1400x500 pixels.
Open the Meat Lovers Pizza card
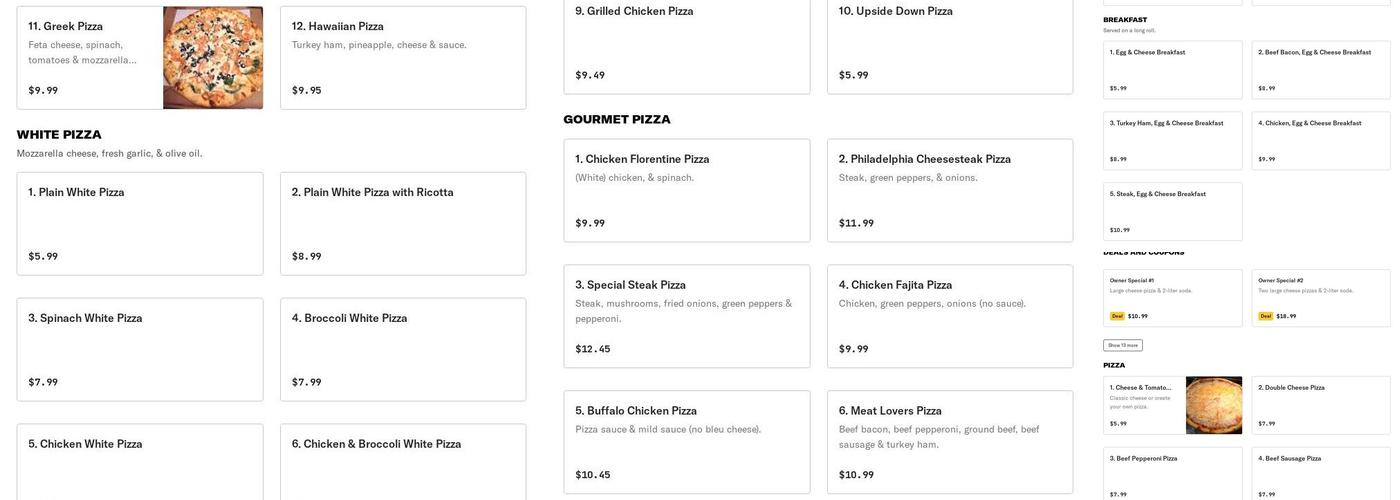950,441
